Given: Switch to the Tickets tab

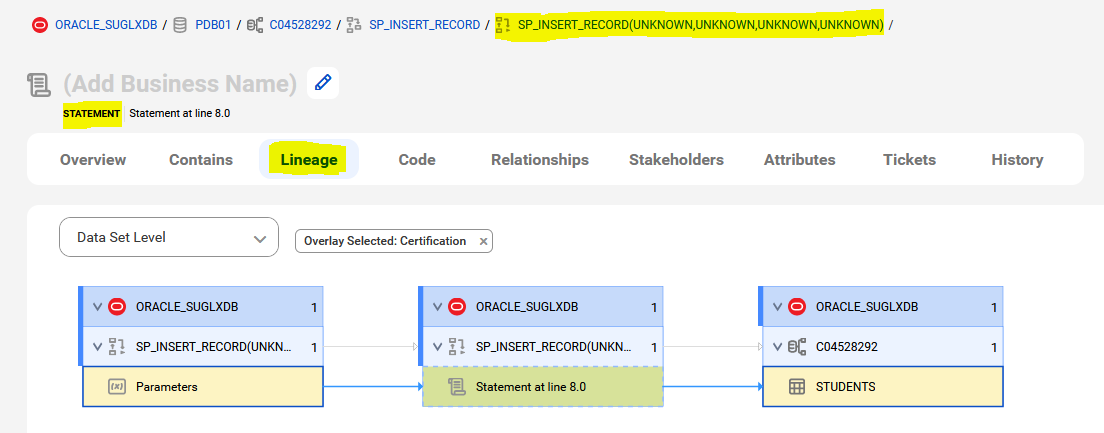Looking at the screenshot, I should point(910,160).
